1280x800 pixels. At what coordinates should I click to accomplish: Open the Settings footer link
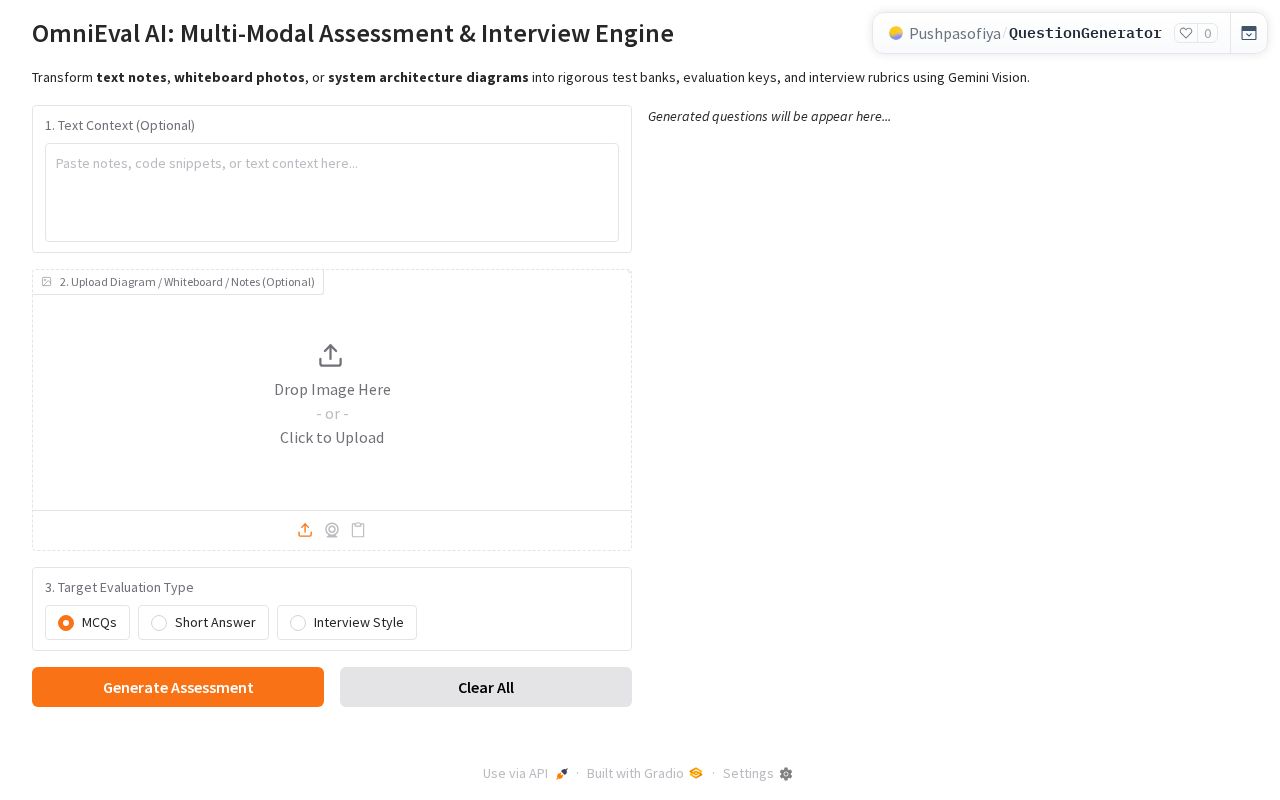point(758,773)
